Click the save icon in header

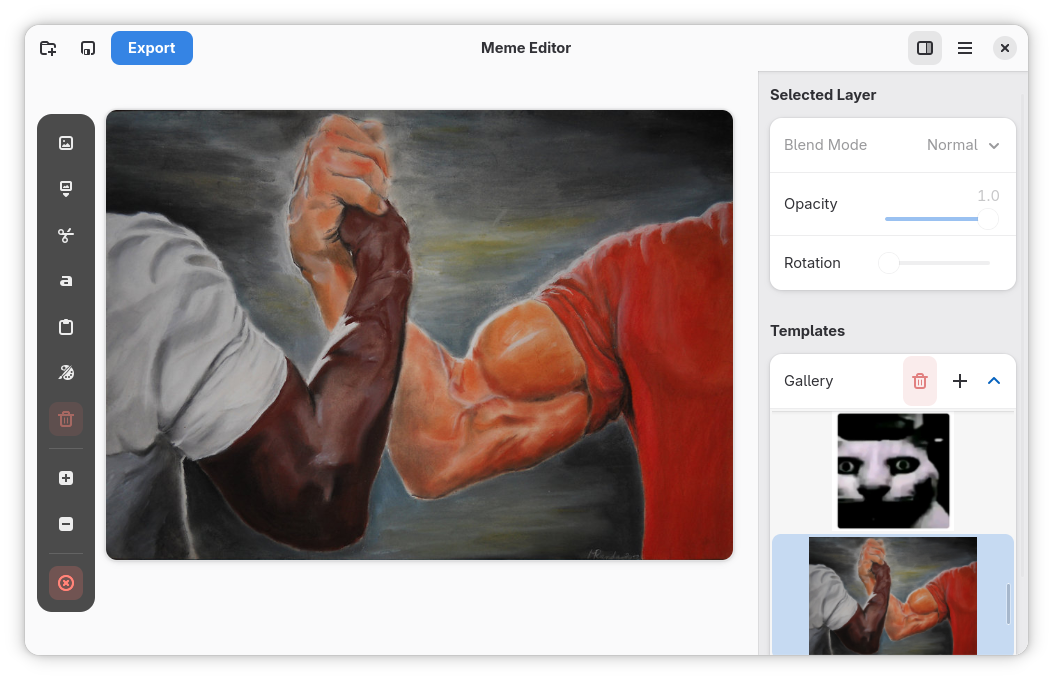(88, 48)
